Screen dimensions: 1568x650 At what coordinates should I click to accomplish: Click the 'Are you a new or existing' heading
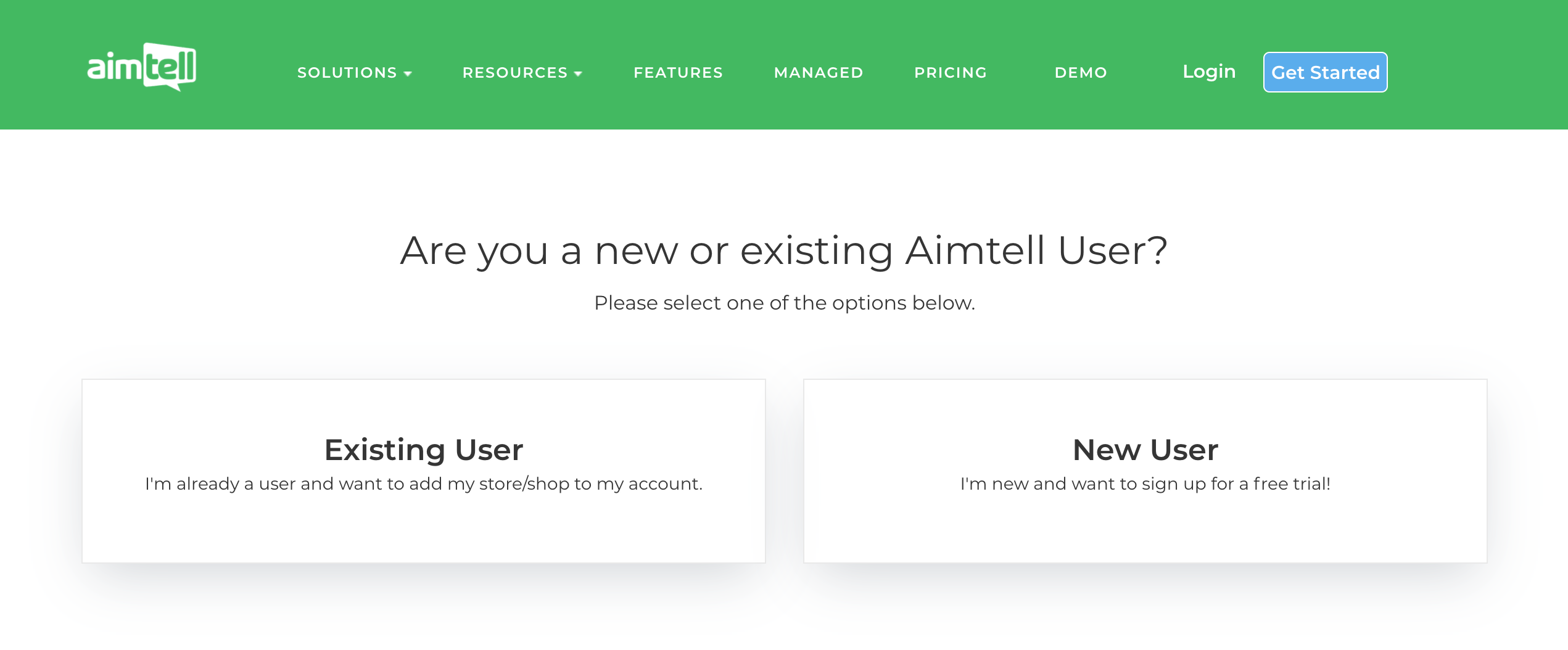click(x=784, y=250)
